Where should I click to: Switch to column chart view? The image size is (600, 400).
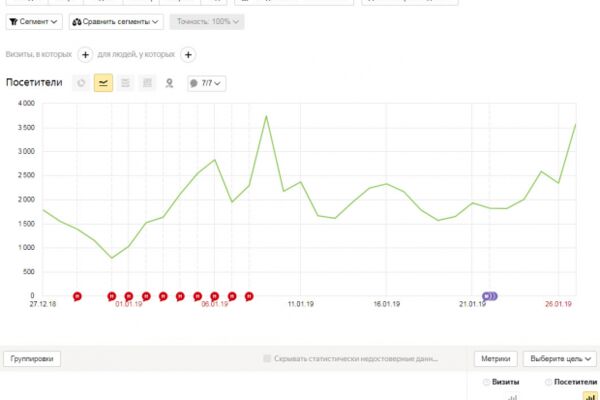coord(147,83)
